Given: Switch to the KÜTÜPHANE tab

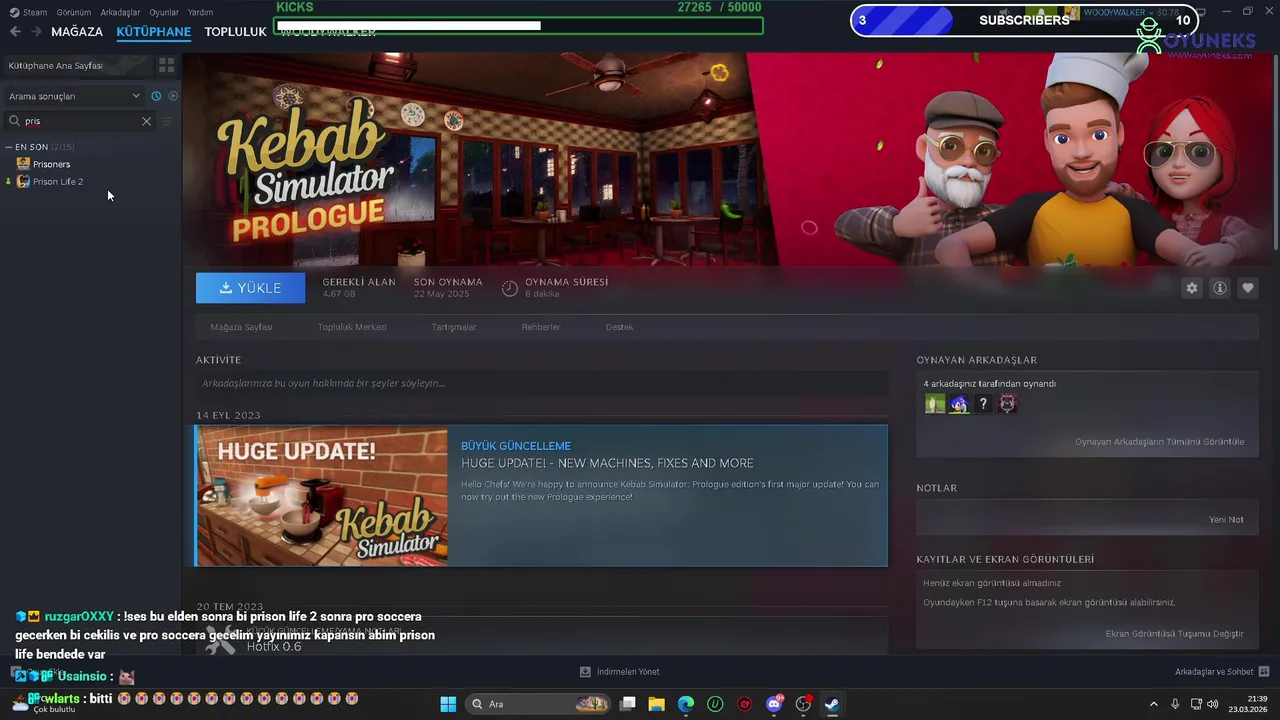Looking at the screenshot, I should (153, 31).
